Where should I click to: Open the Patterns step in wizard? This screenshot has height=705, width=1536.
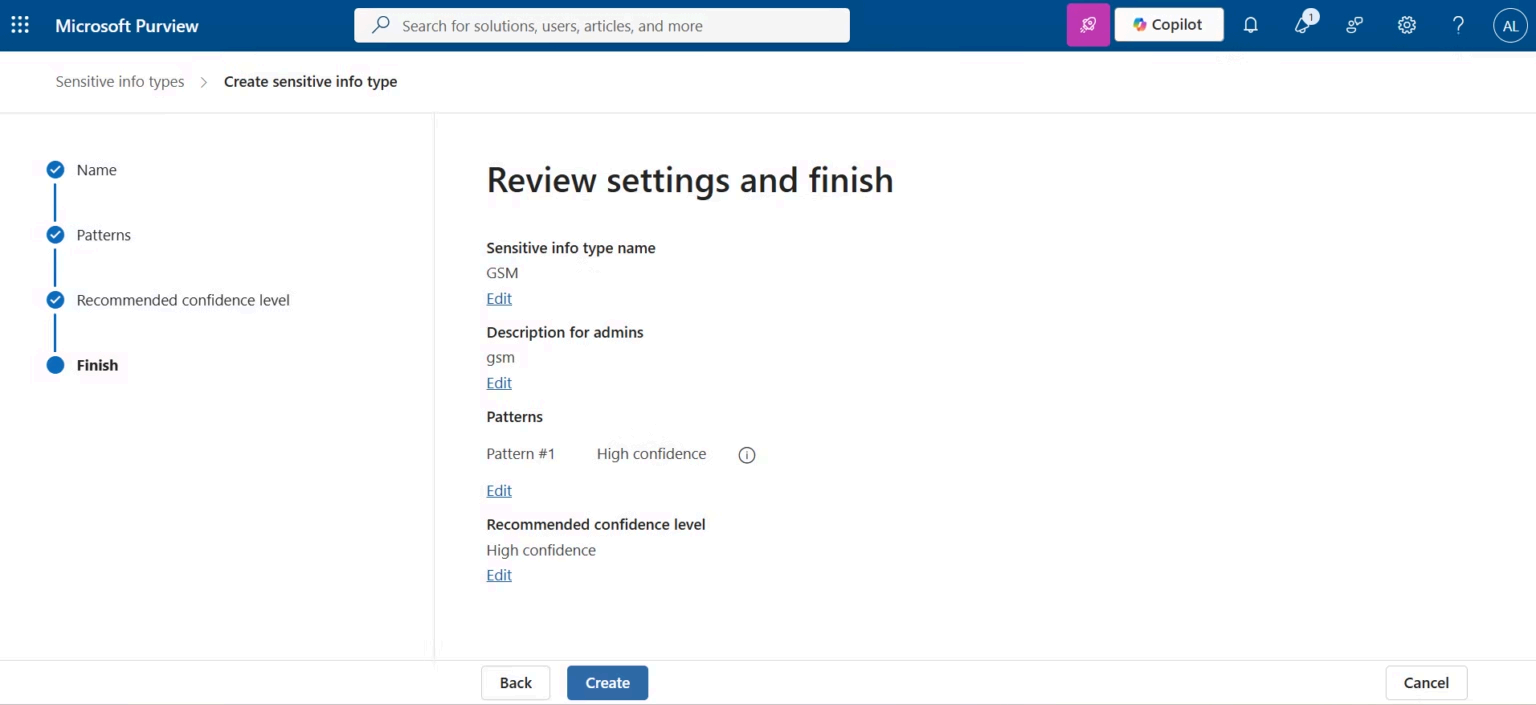tap(104, 235)
